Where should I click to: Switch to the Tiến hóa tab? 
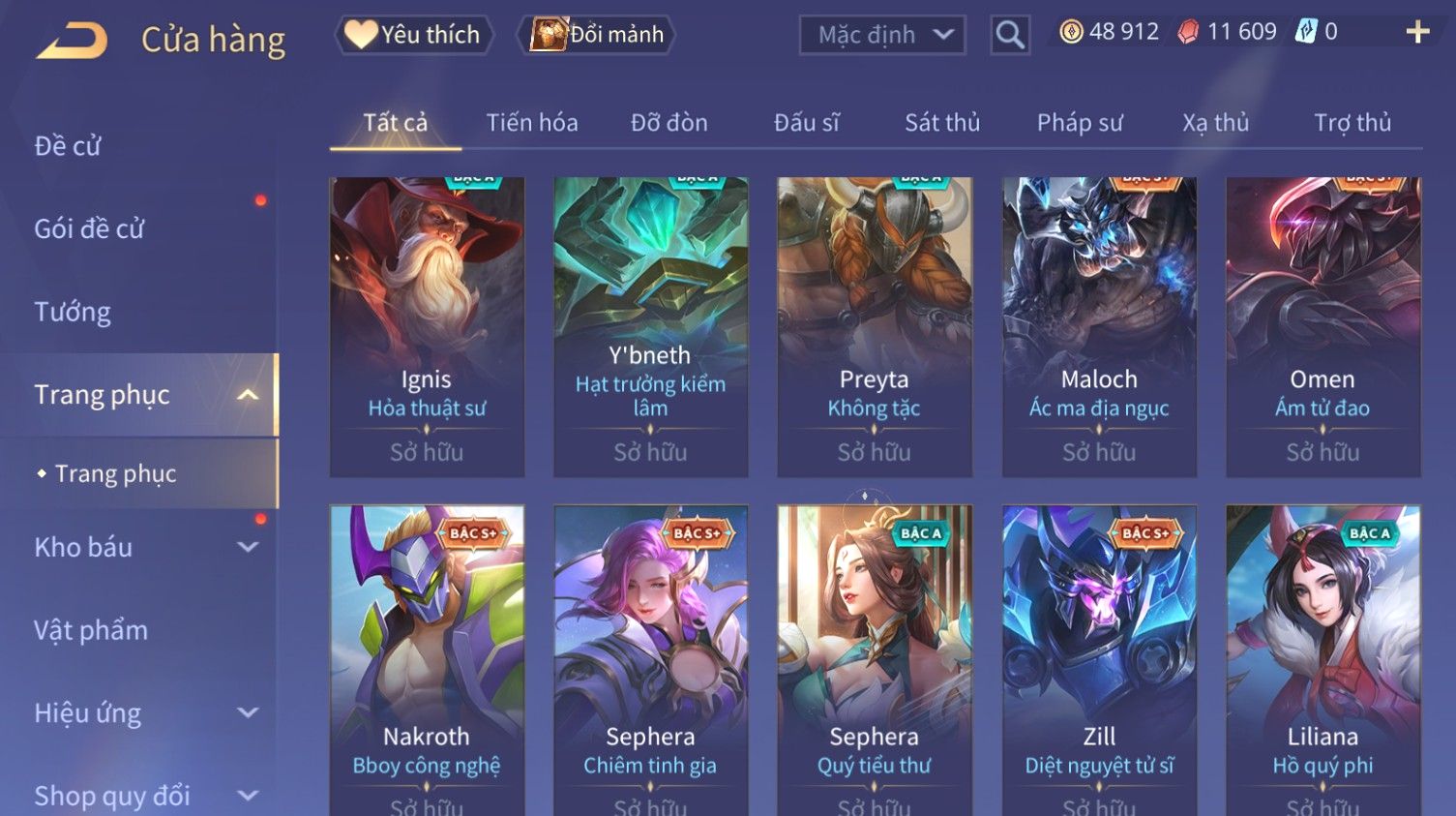[x=532, y=123]
